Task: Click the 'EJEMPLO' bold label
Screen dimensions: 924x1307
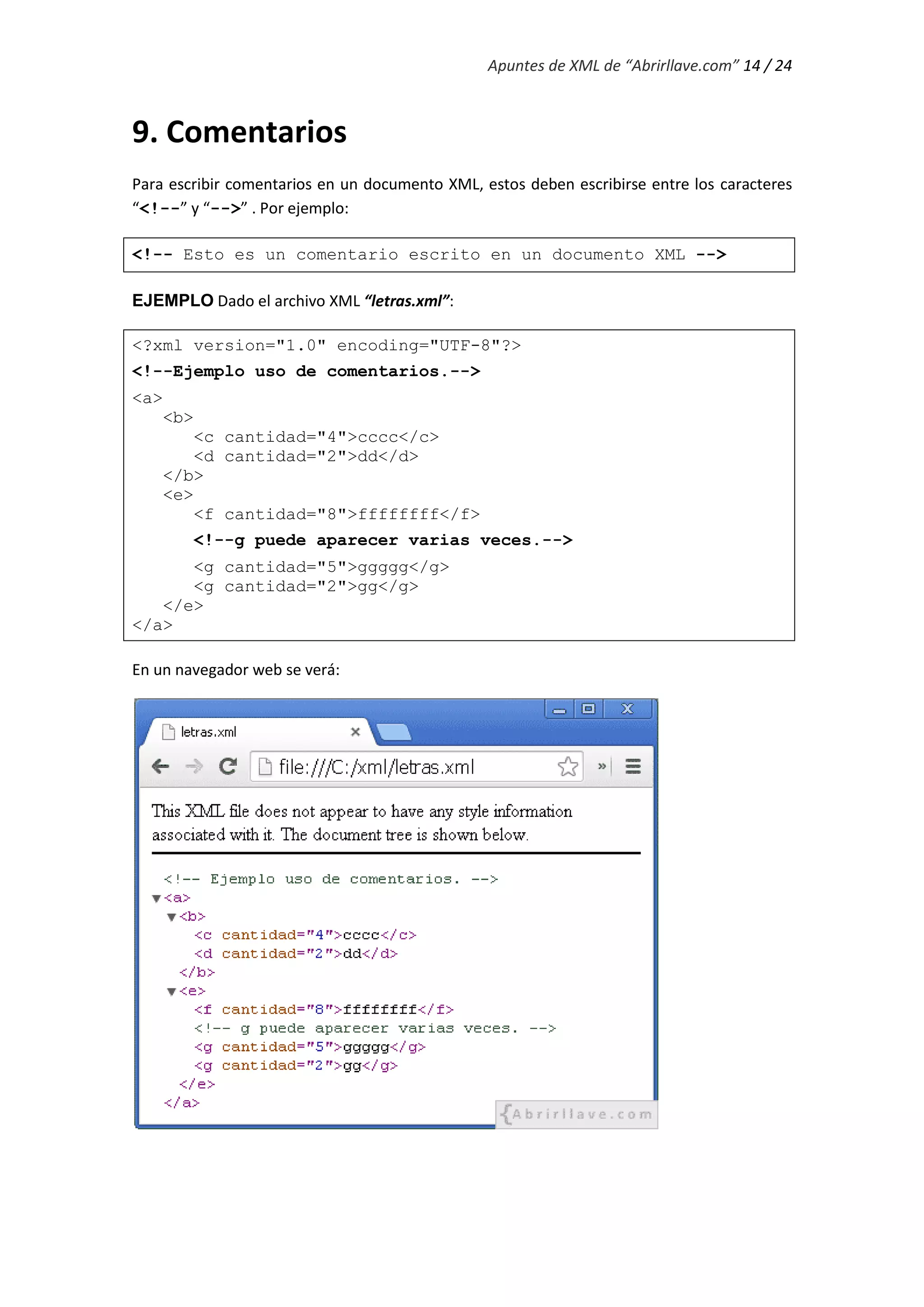Action: (x=172, y=301)
